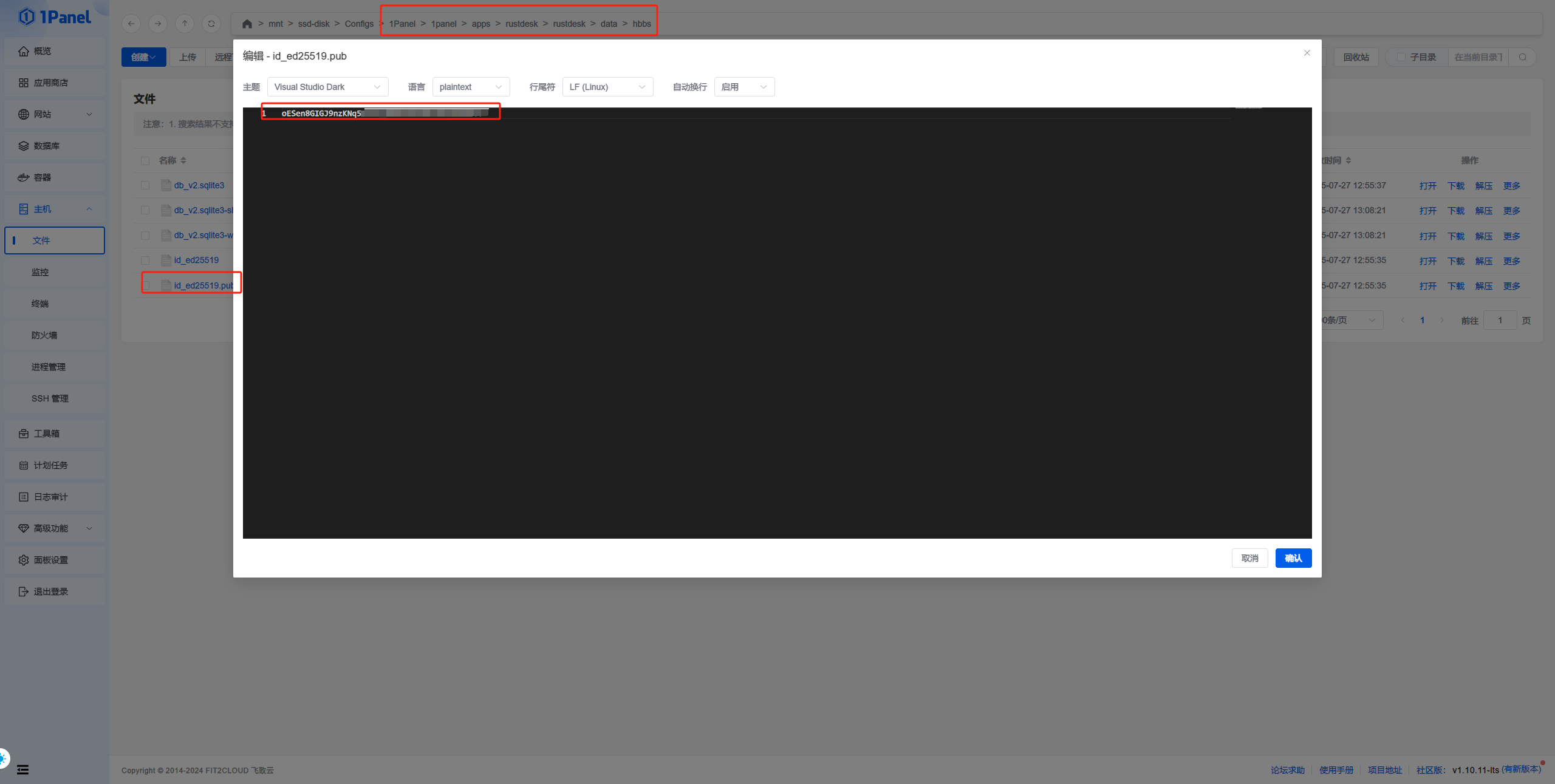Go up one directory with up arrow
This screenshot has width=1555, height=784.
point(185,24)
